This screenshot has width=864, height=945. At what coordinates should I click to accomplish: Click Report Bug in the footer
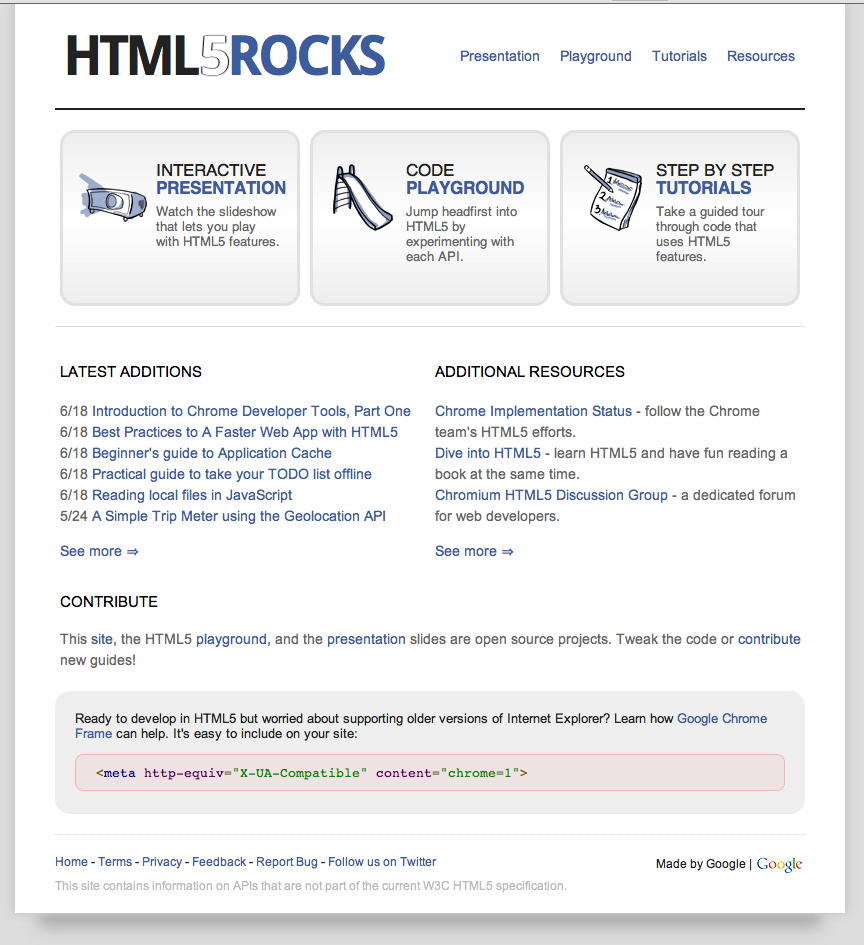(x=287, y=862)
